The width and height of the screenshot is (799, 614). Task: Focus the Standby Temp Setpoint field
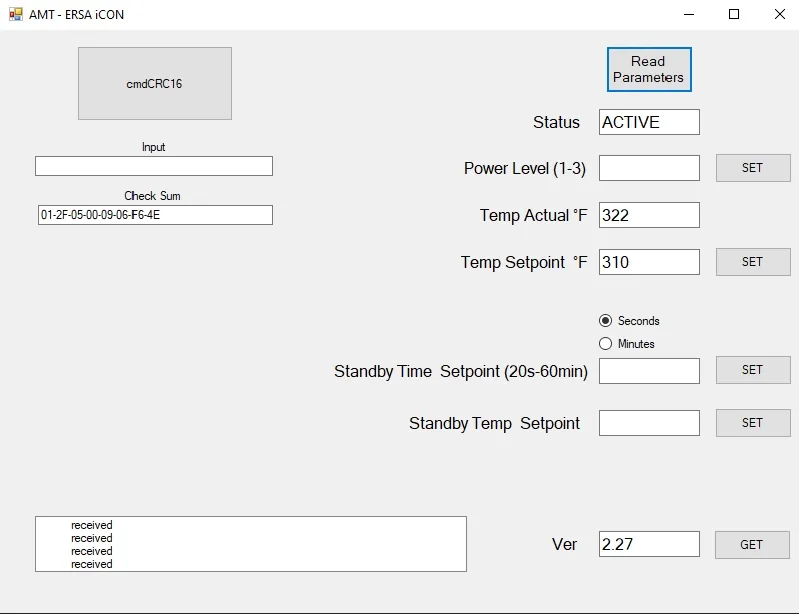[649, 423]
